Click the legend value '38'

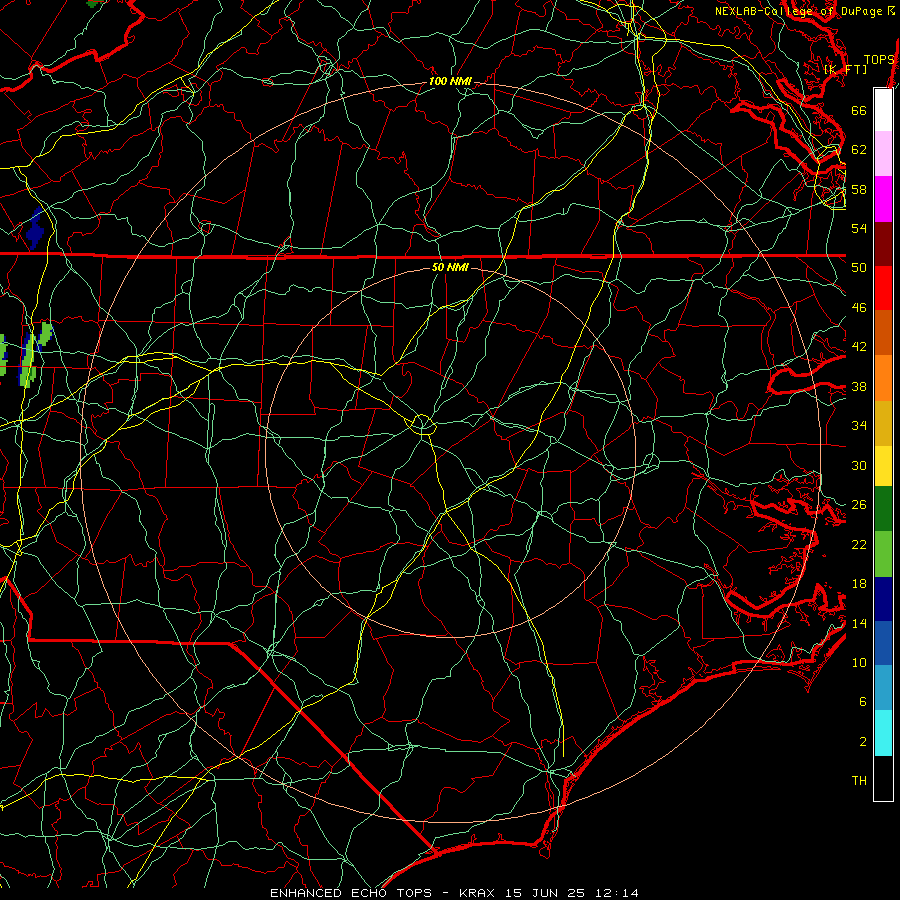point(859,387)
